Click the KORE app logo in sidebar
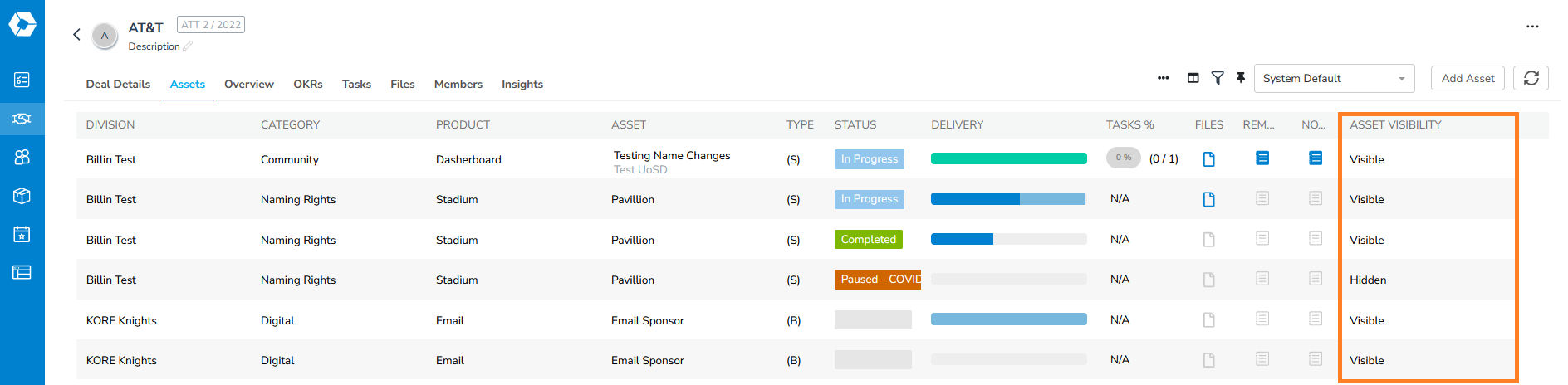Image resolution: width=1568 pixels, height=385 pixels. [22, 24]
